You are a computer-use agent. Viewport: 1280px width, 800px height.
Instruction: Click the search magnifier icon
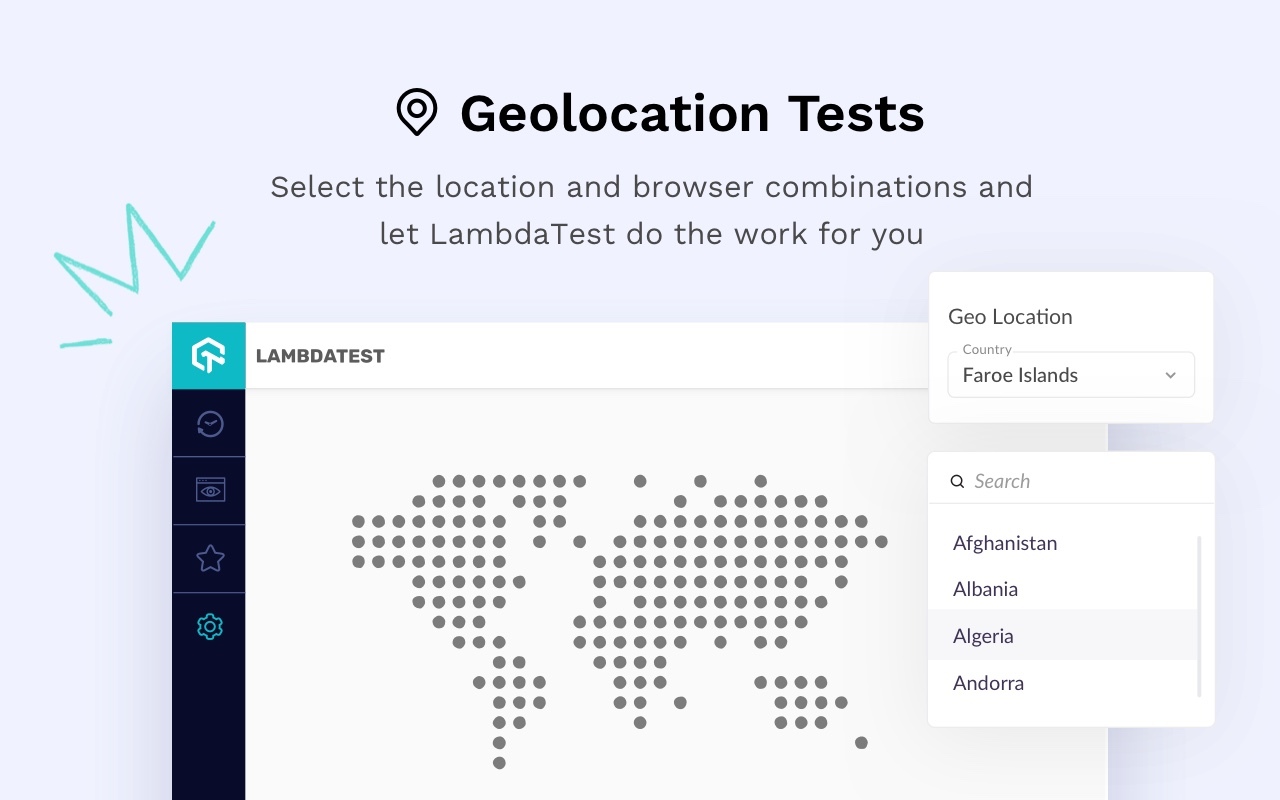point(957,481)
